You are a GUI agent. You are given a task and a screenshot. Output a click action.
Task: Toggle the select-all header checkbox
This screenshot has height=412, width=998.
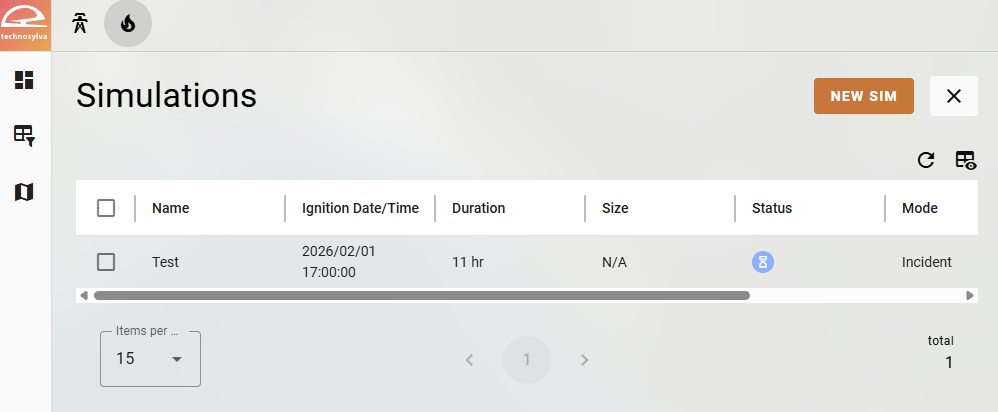pos(106,208)
